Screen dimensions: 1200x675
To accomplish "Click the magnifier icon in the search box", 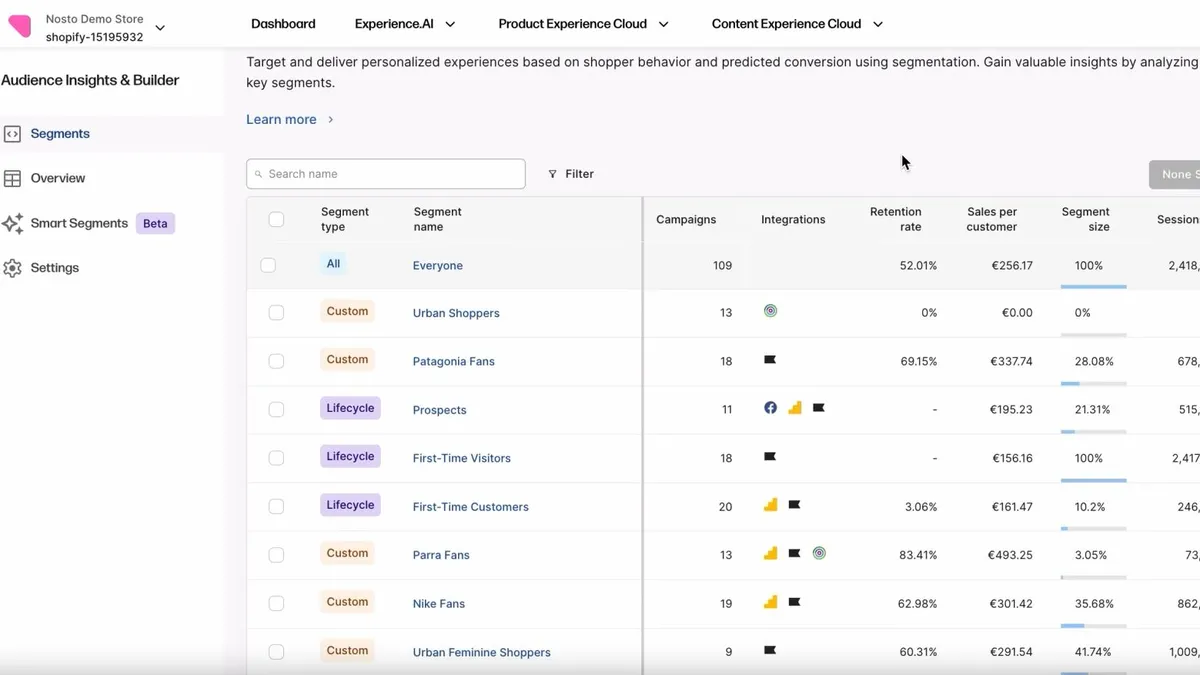I will [x=259, y=174].
